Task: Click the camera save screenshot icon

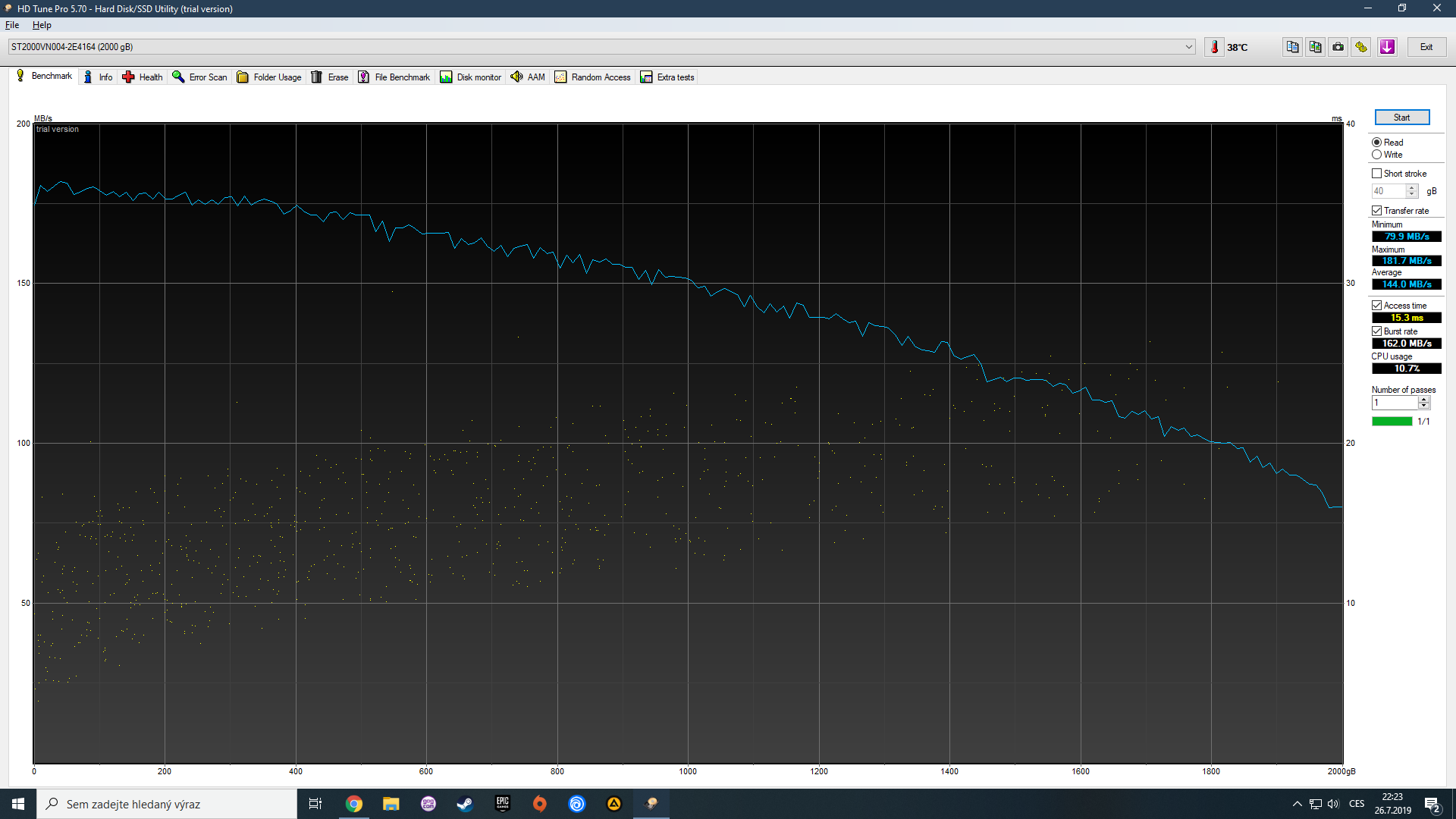Action: (x=1338, y=47)
